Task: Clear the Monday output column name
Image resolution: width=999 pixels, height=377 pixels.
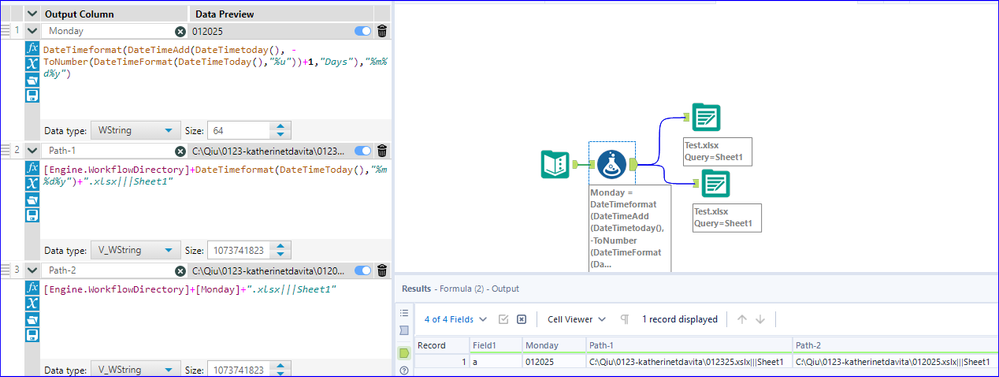Action: (180, 31)
